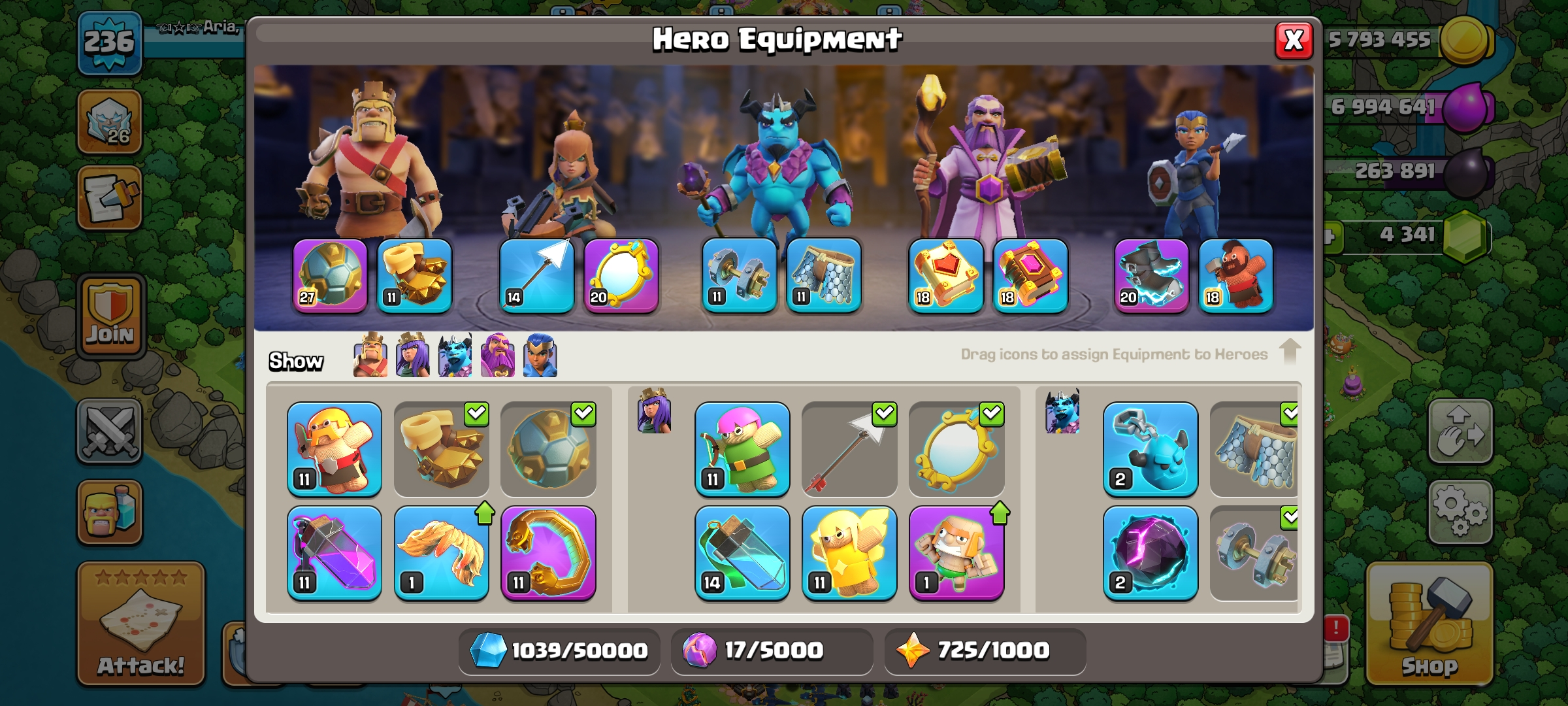Select the Archer Puppet equipment icon
The height and width of the screenshot is (706, 1568).
pos(742,449)
